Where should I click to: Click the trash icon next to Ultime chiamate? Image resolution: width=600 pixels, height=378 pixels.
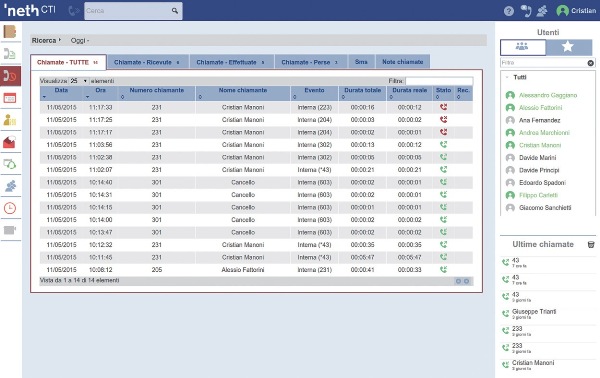click(591, 244)
